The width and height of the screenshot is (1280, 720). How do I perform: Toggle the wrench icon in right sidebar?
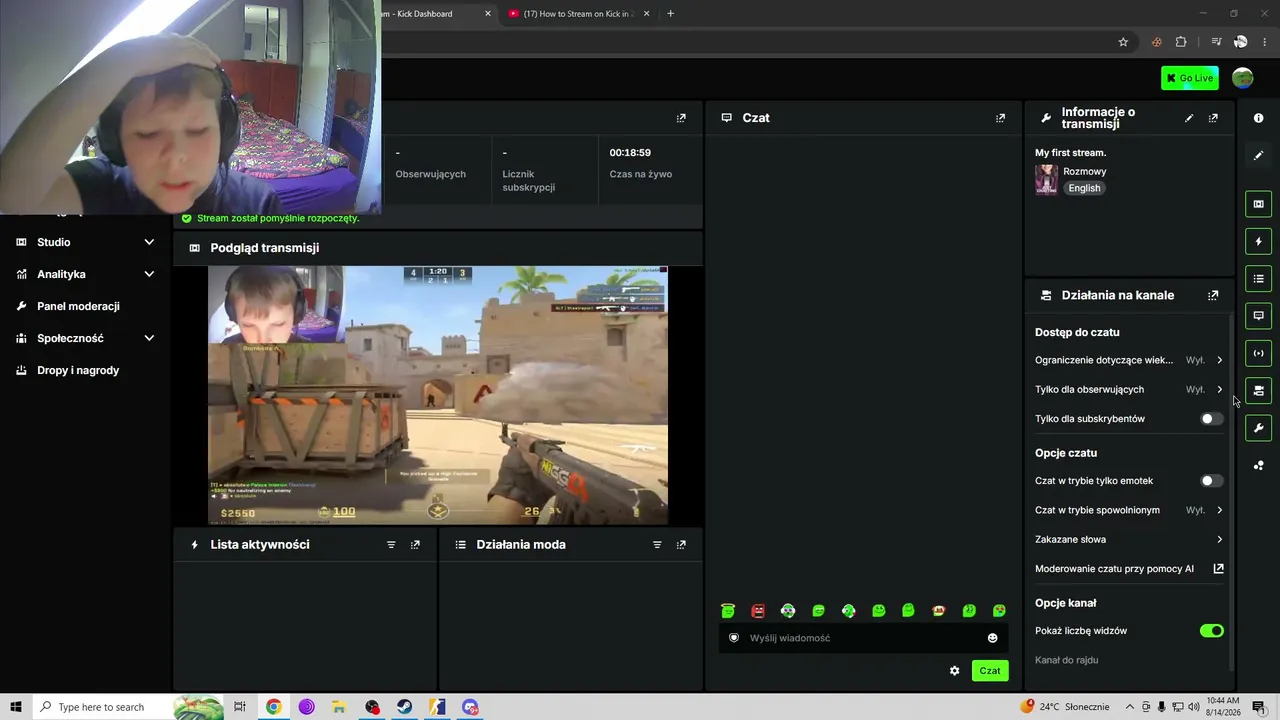click(x=1258, y=428)
